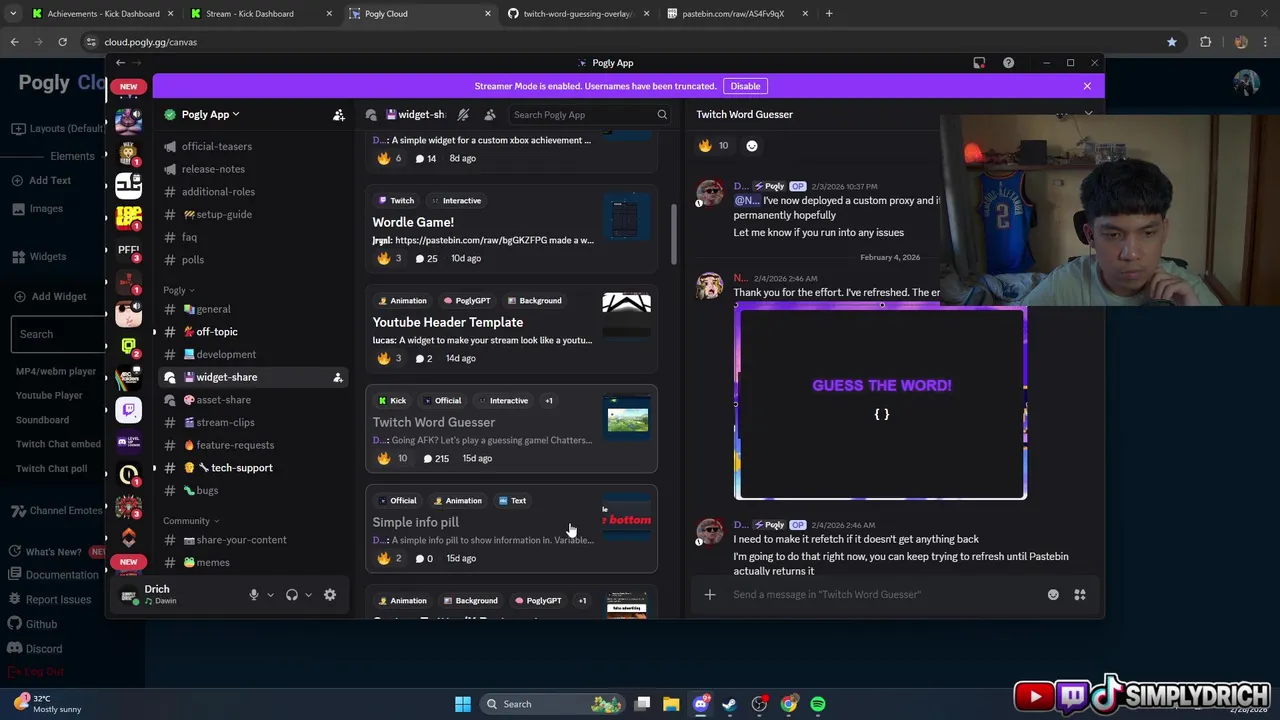Open the inbox icon in Discord title bar
Screen dimensions: 1280x720
[x=979, y=63]
